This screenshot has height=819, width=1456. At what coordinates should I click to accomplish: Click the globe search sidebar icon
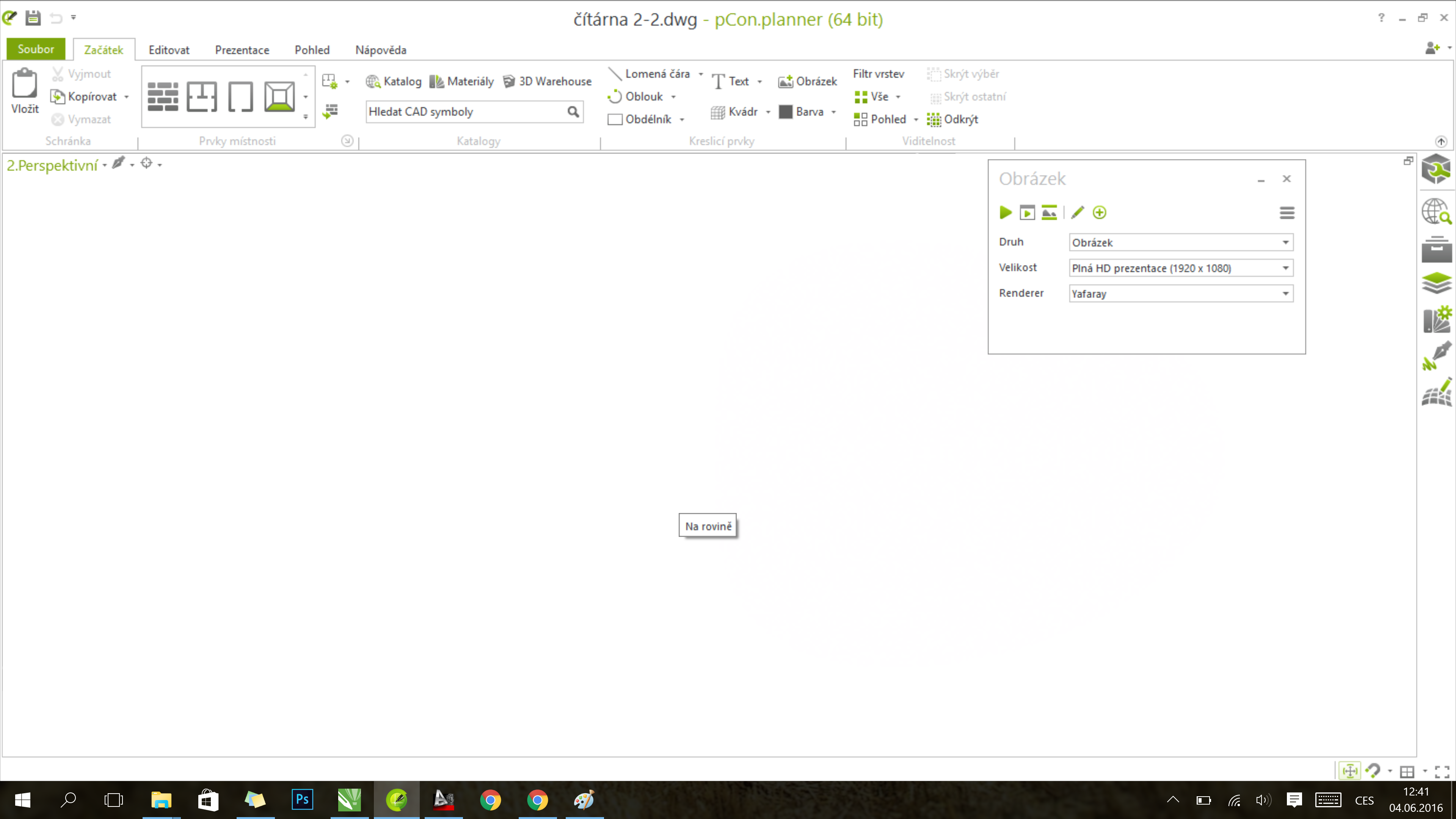[x=1436, y=212]
